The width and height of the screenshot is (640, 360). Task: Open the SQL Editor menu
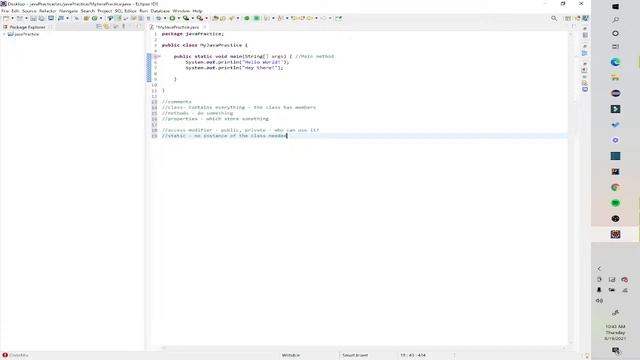click(x=126, y=11)
